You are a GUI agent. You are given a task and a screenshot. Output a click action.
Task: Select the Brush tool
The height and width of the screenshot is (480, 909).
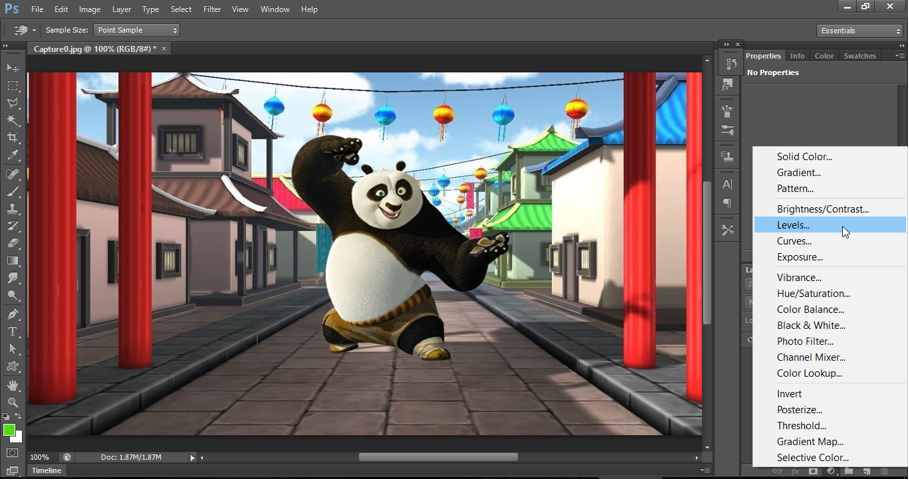(12, 191)
